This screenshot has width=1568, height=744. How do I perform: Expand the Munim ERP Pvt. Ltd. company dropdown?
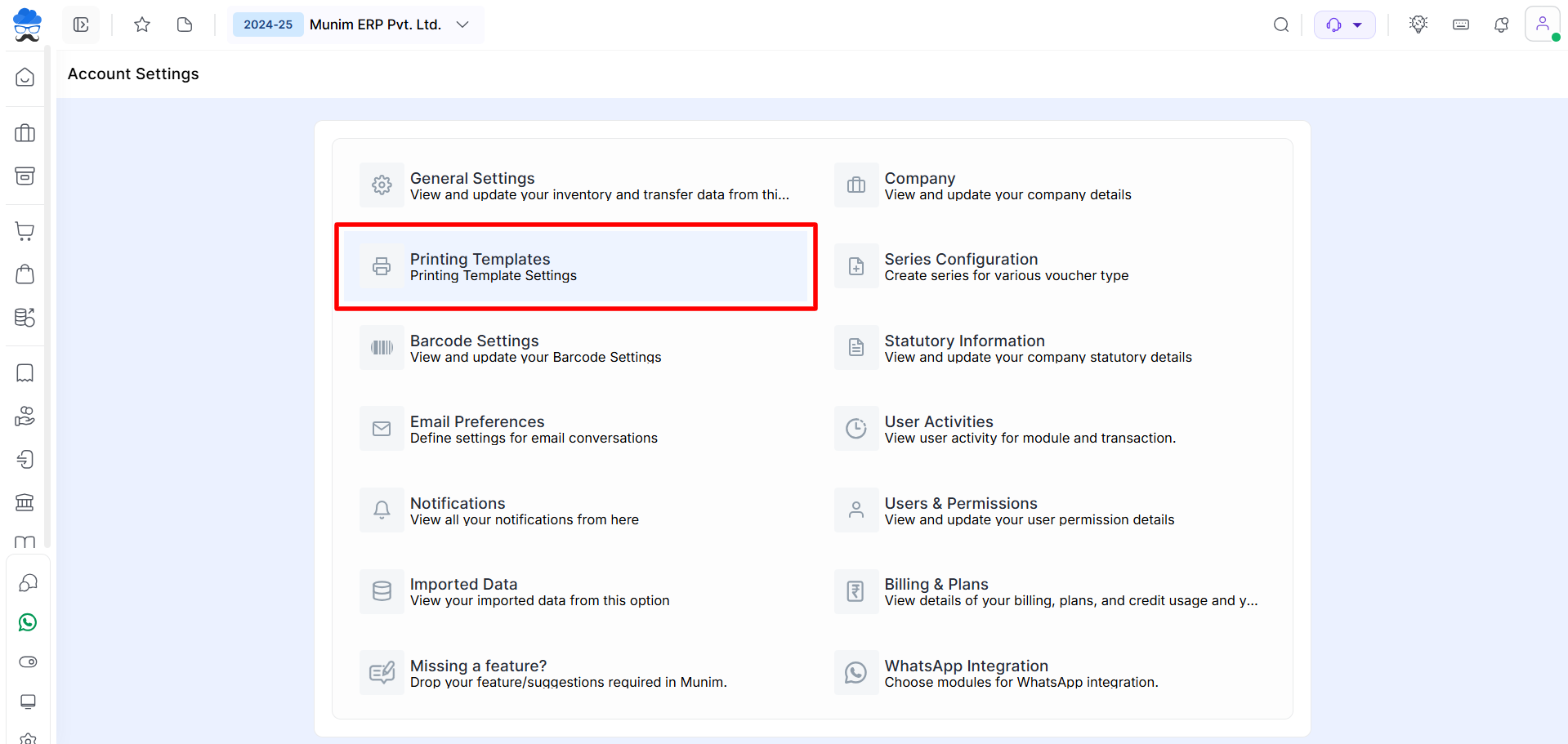[462, 25]
